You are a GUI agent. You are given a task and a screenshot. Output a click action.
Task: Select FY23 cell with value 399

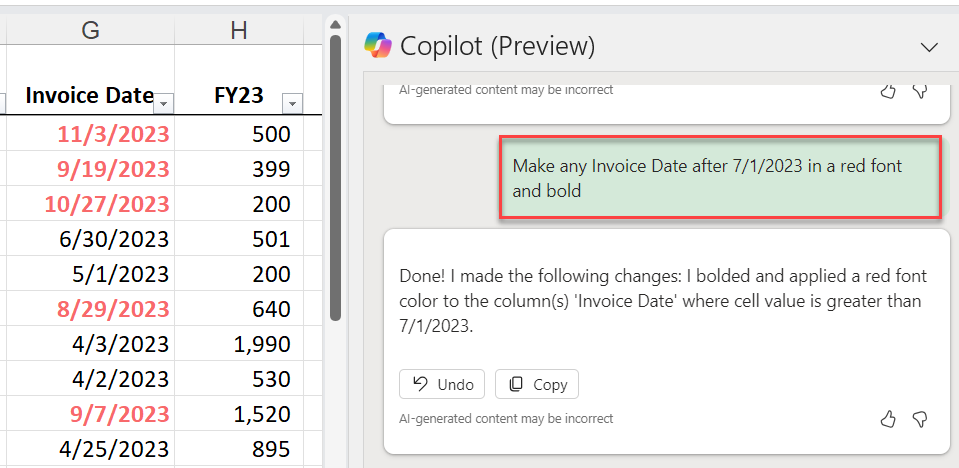coord(239,168)
